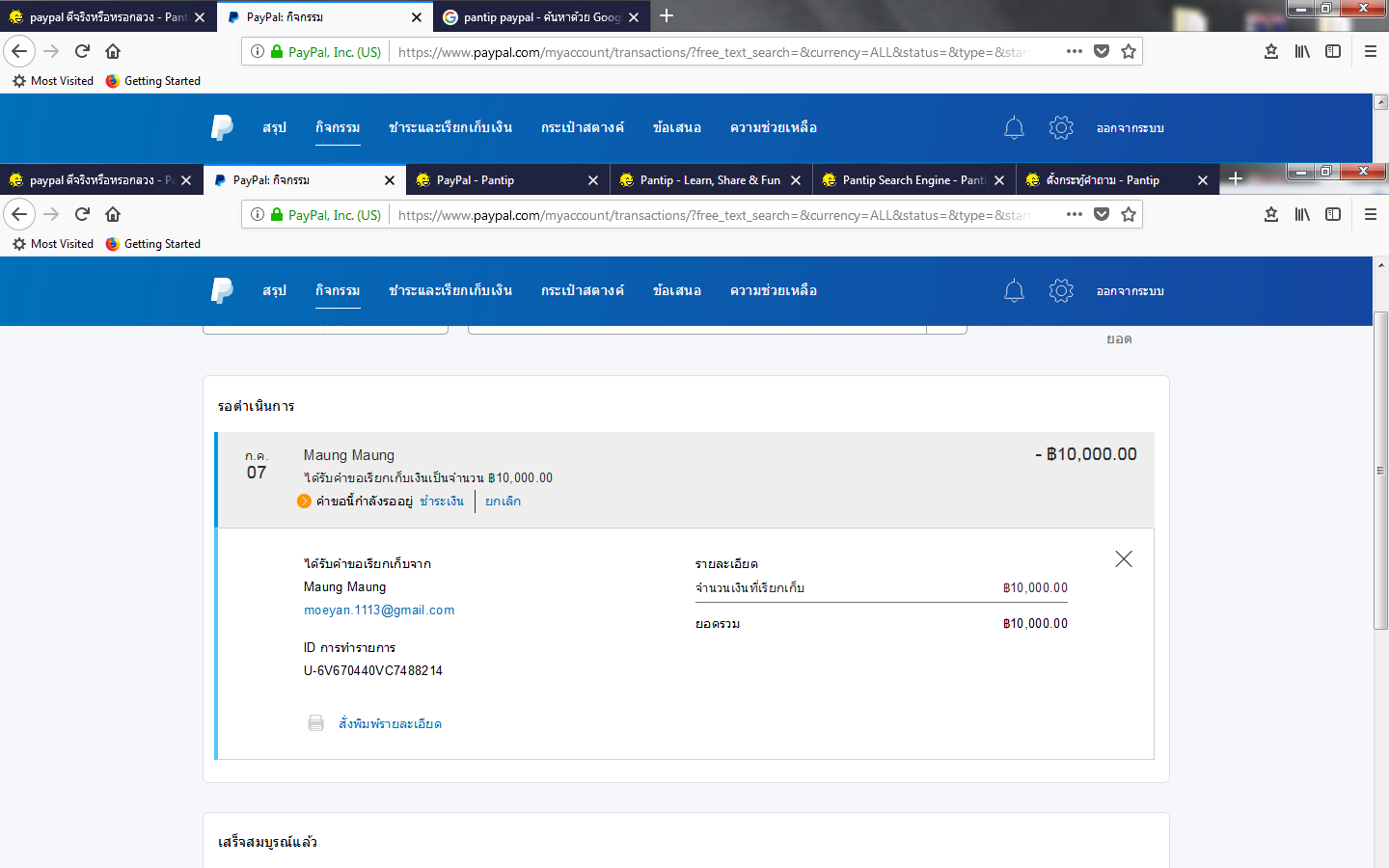
Task: Open 'Most Visited' bookmark in front window
Action: click(53, 244)
